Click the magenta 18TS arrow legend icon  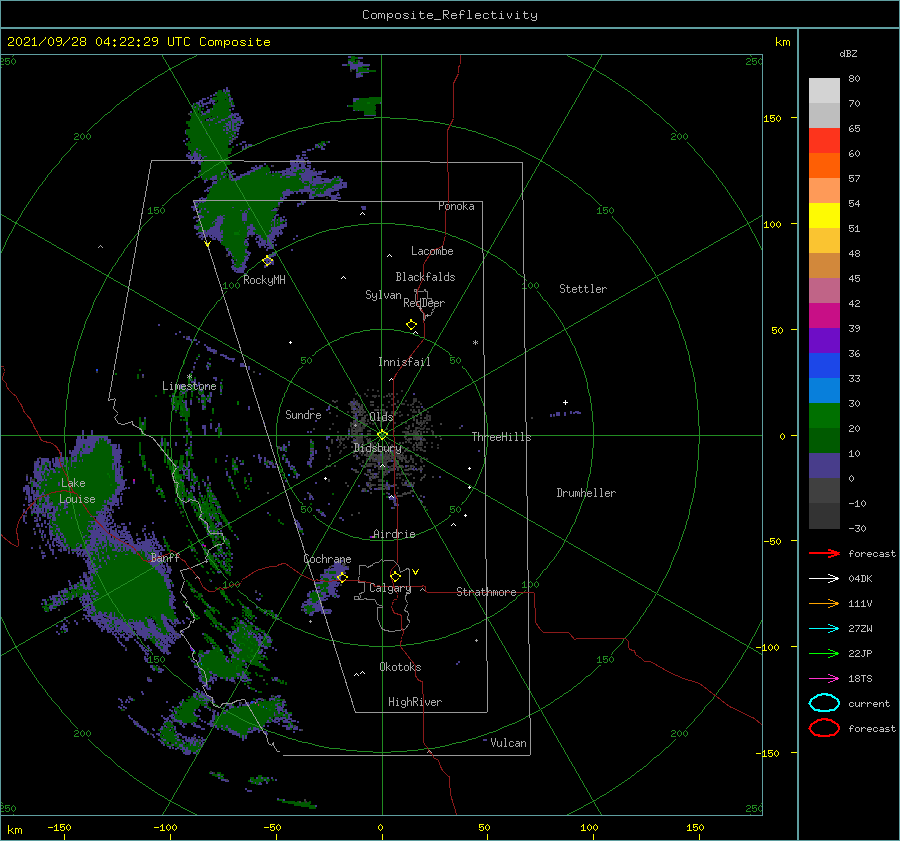pyautogui.click(x=824, y=679)
